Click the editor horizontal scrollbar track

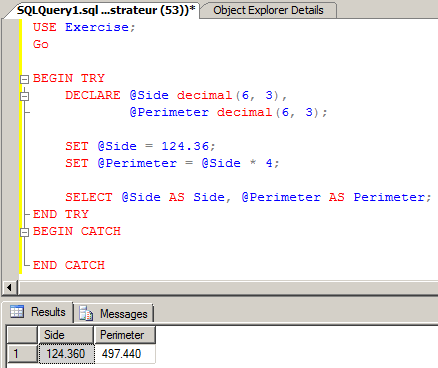tap(228, 287)
